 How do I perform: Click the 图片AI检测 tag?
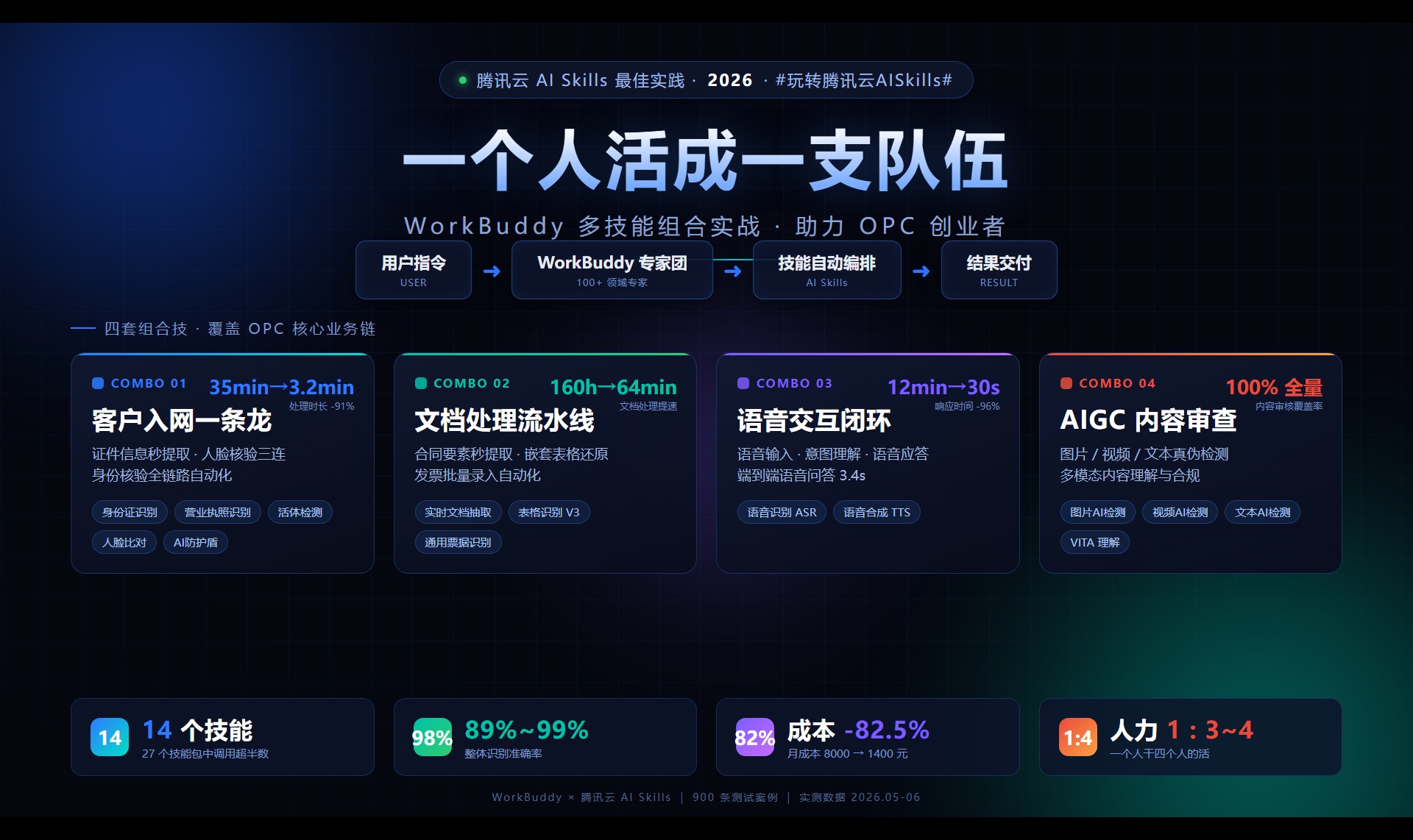point(1098,512)
